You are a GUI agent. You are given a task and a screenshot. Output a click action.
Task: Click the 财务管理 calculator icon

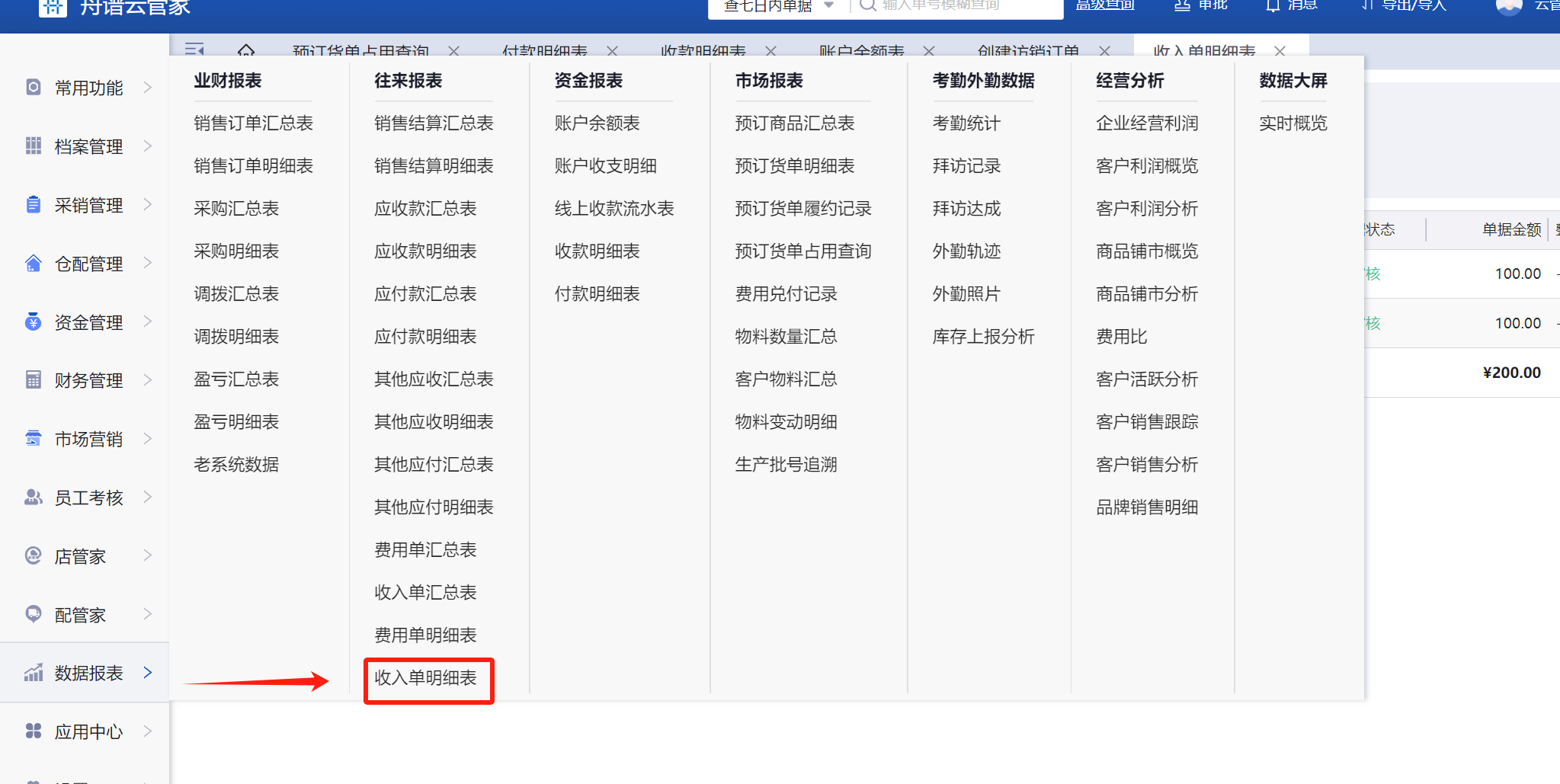pyautogui.click(x=34, y=379)
